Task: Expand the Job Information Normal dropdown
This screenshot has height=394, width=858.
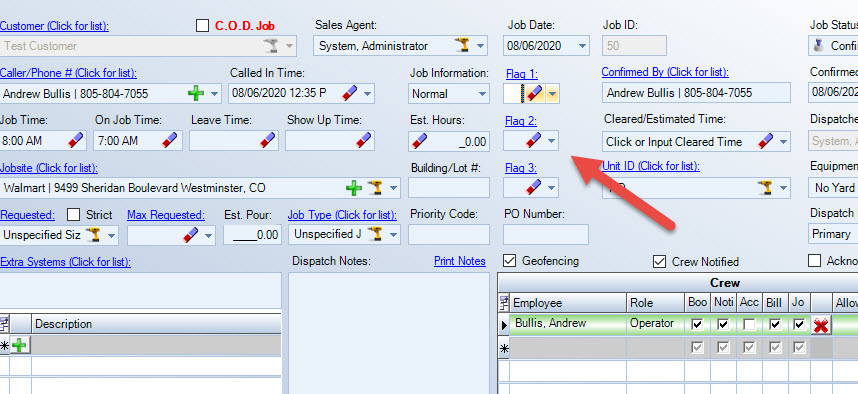Action: click(482, 94)
